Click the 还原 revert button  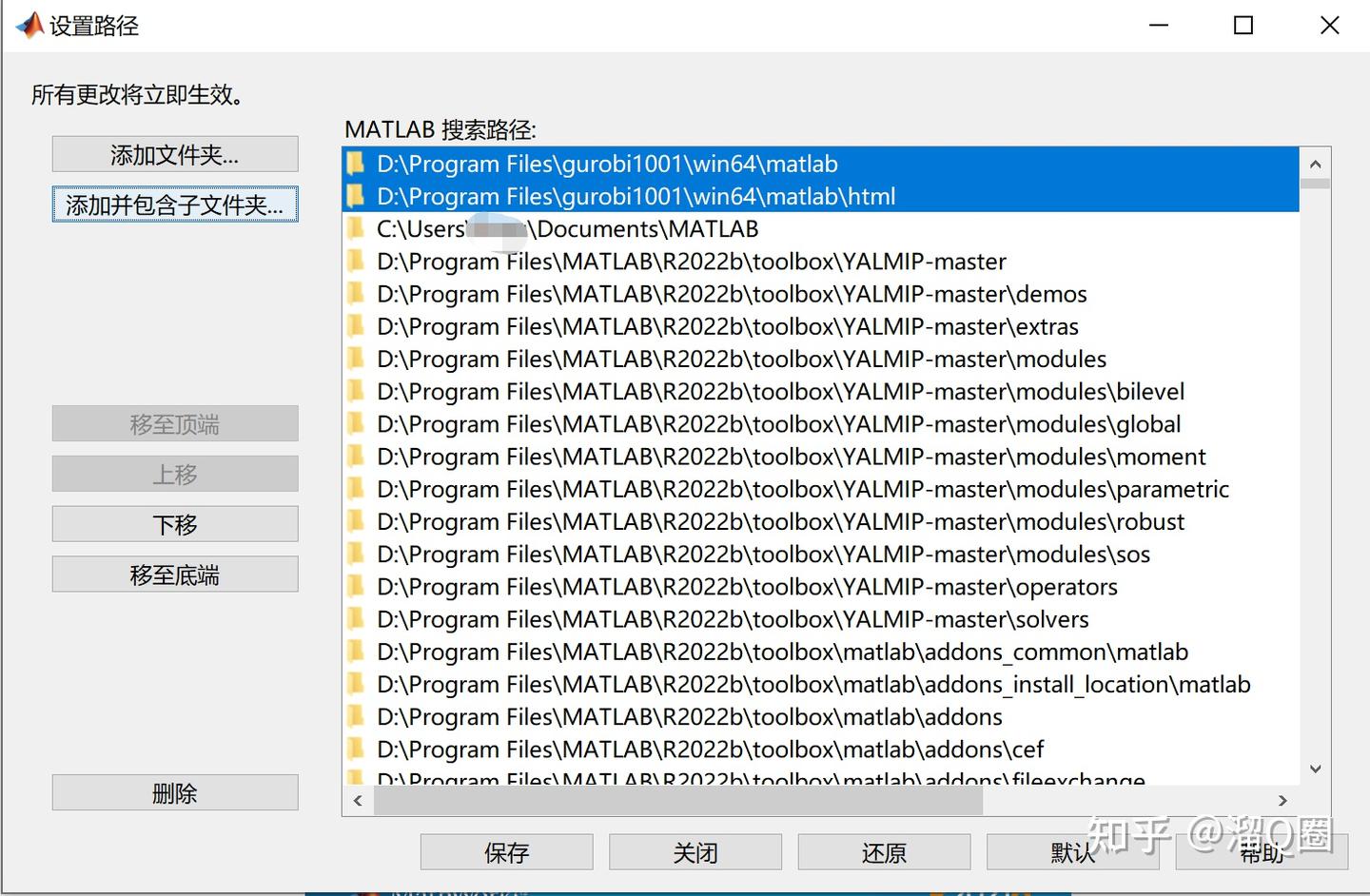(884, 851)
